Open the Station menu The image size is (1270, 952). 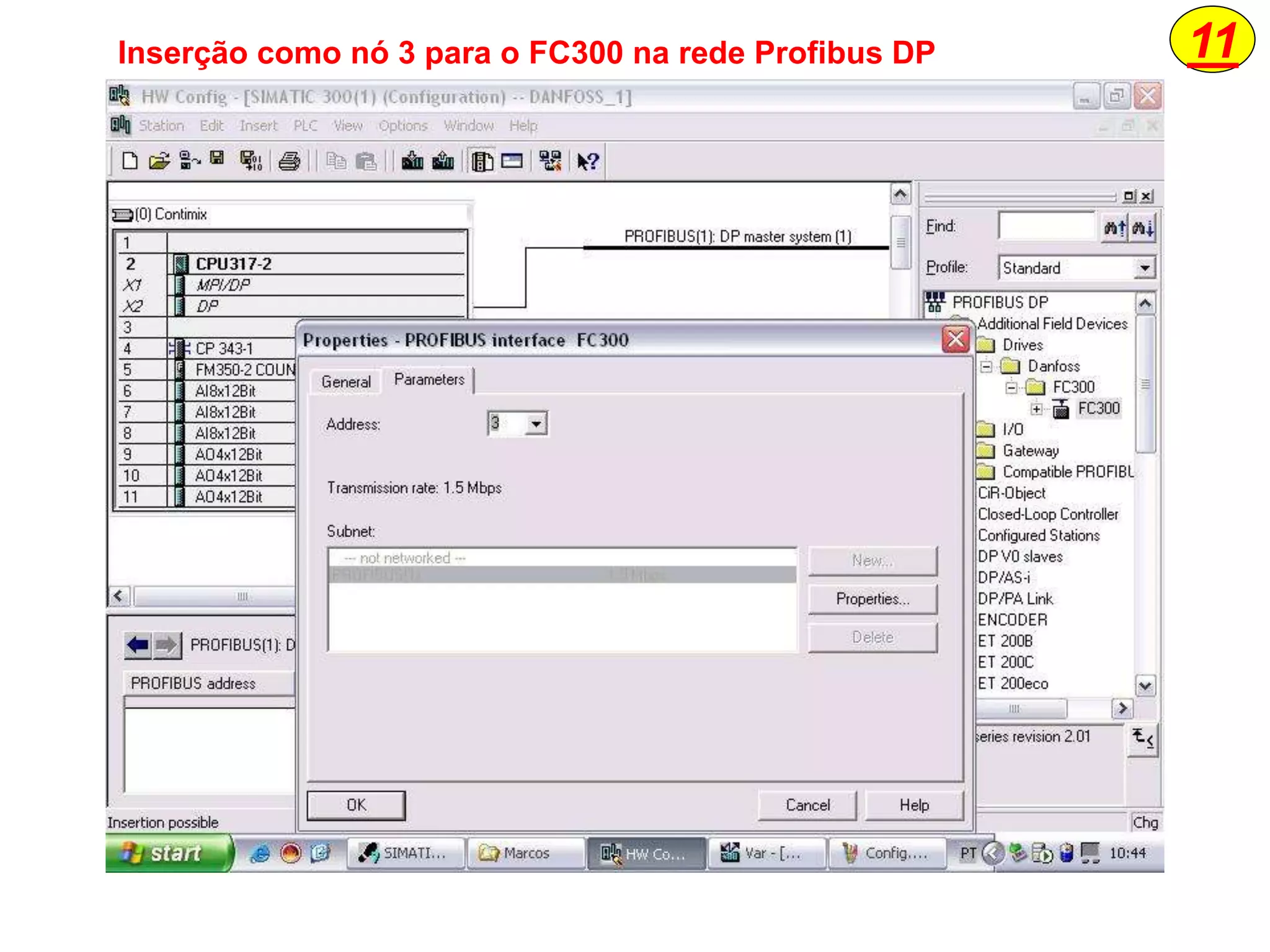point(161,126)
